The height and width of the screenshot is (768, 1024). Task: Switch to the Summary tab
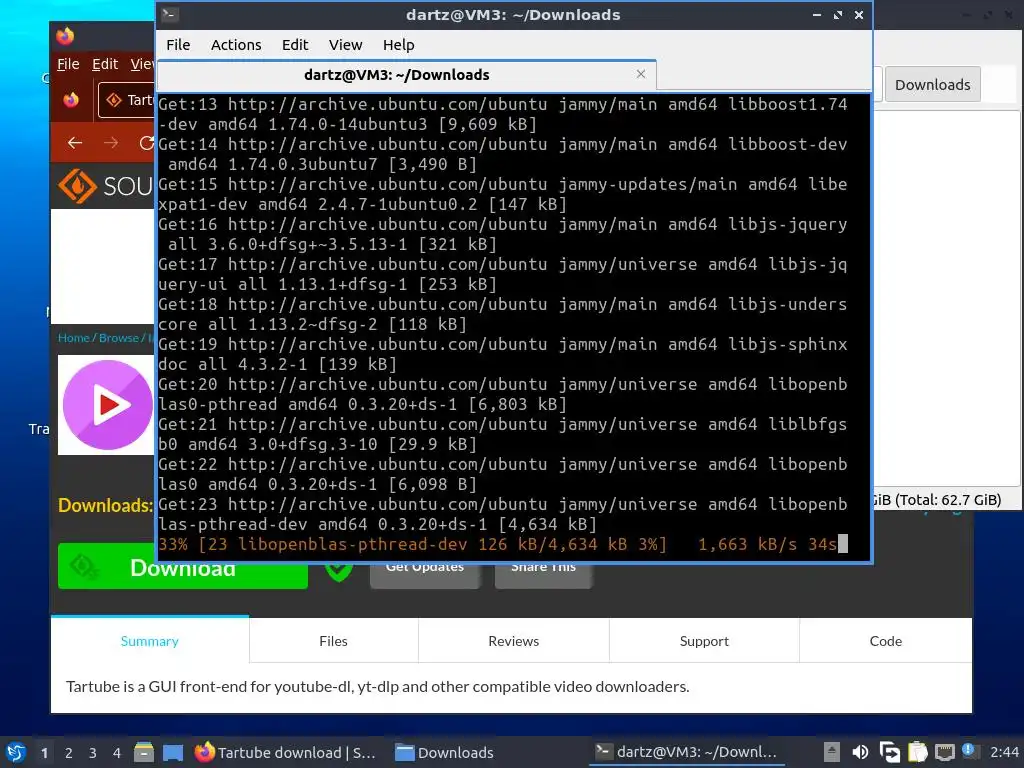click(x=150, y=641)
